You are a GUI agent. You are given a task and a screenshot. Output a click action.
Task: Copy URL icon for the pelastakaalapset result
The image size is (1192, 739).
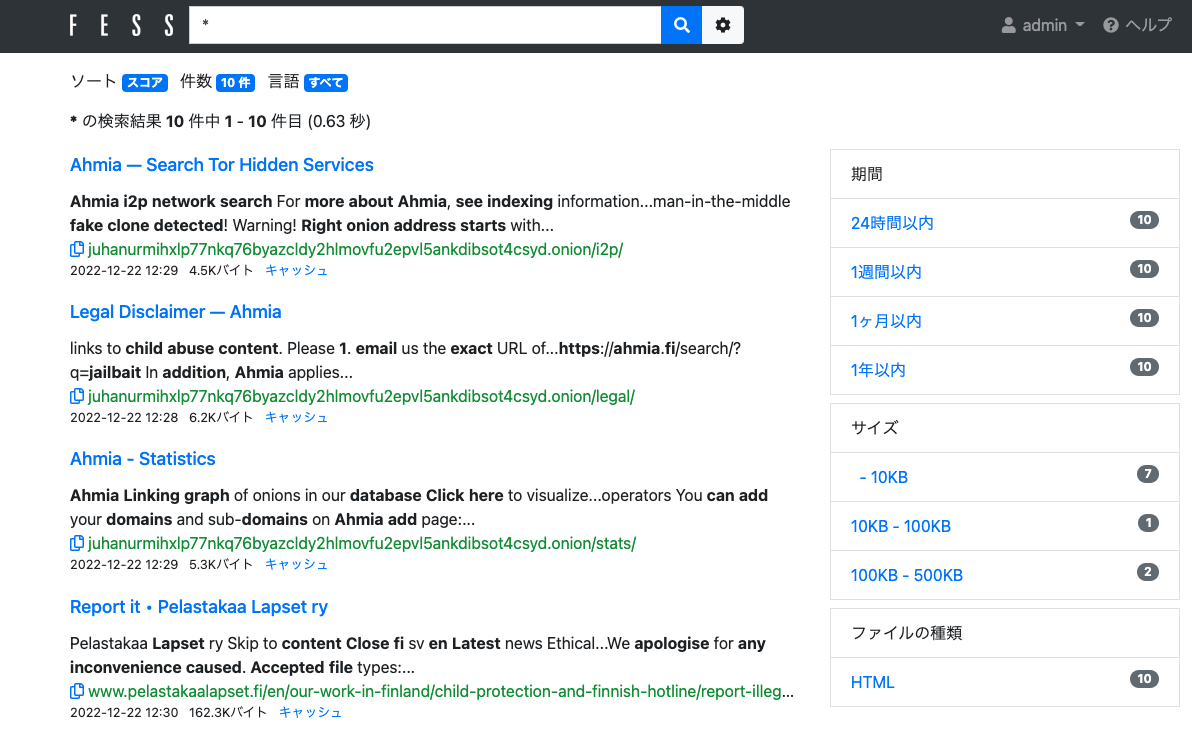[77, 691]
